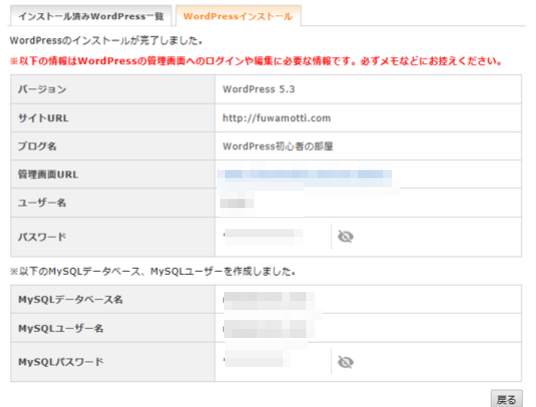
Task: Click the masked パスワード value field
Action: click(263, 236)
